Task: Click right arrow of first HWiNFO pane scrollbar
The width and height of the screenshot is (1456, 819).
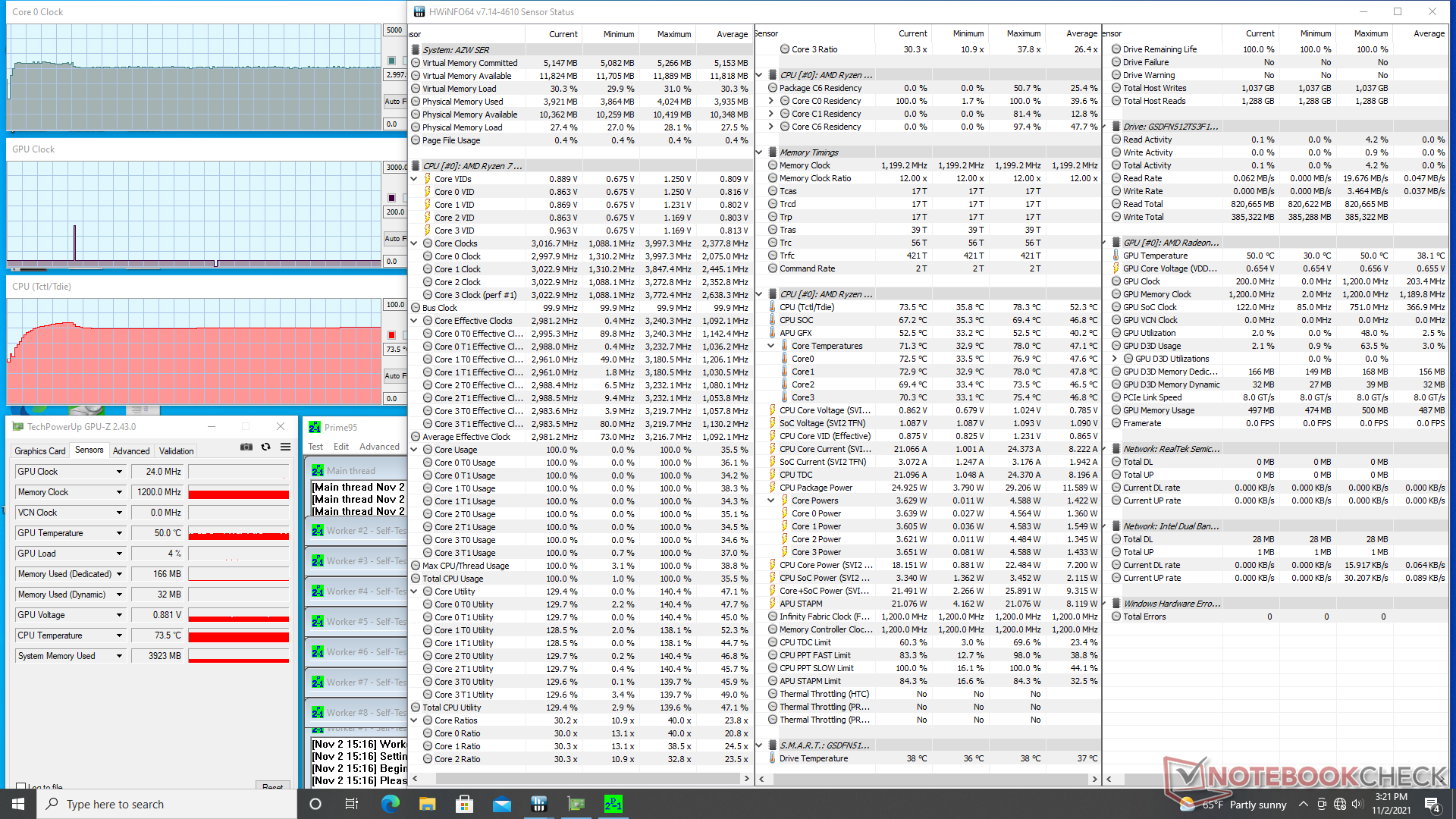Action: 746,779
